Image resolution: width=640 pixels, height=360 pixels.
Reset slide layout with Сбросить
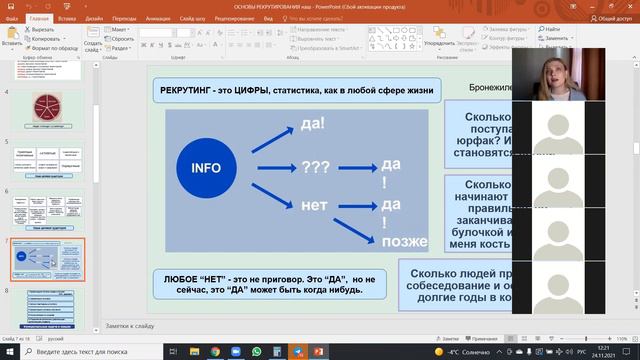pyautogui.click(x=119, y=39)
